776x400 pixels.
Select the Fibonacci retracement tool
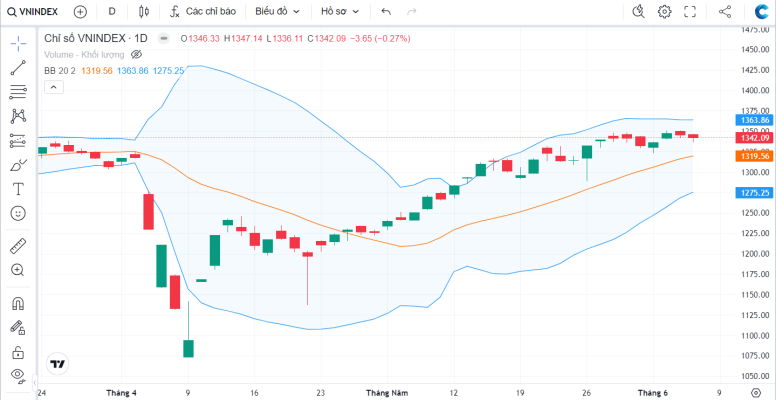click(18, 92)
